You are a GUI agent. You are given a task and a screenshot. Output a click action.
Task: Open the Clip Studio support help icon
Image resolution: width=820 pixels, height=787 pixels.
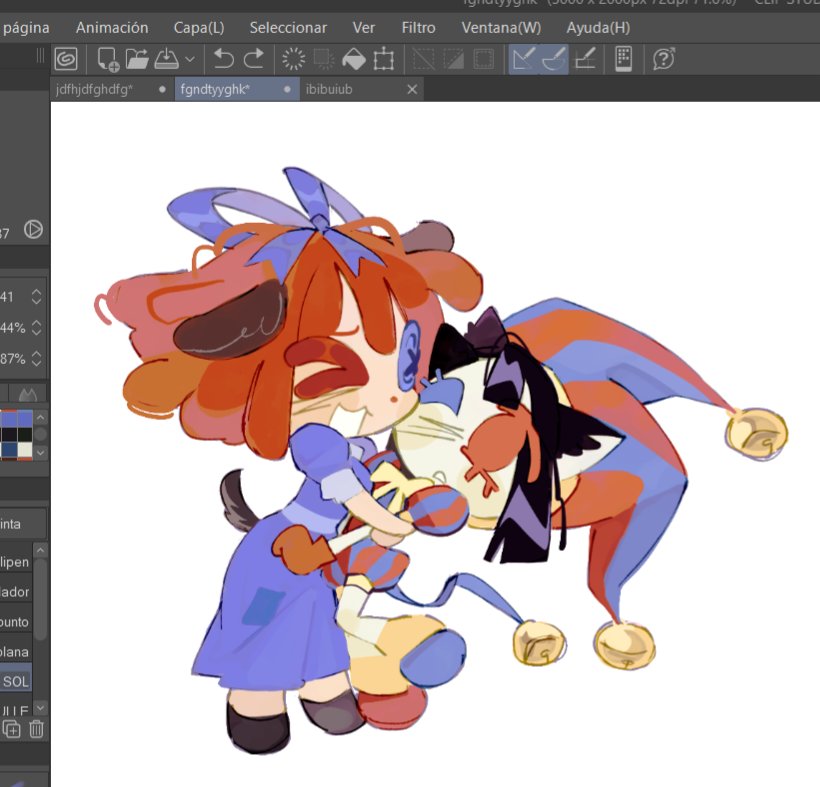(x=663, y=59)
